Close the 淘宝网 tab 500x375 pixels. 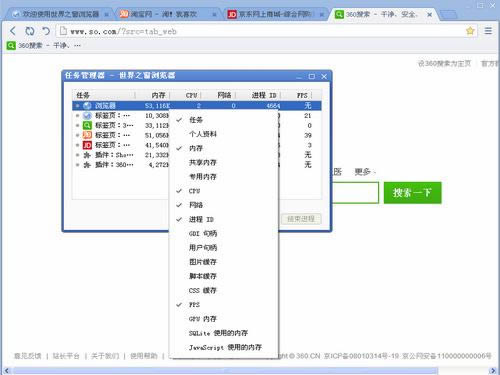click(x=214, y=14)
